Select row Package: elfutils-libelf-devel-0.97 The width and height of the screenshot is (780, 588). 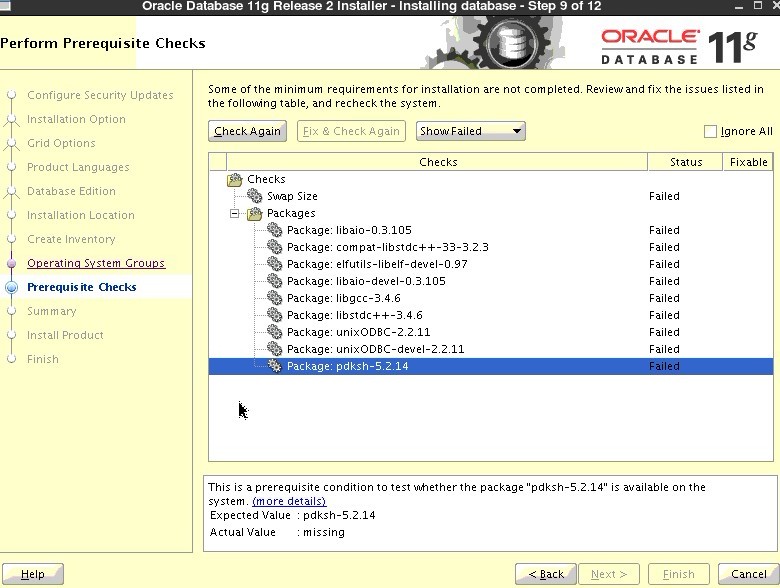coord(490,264)
